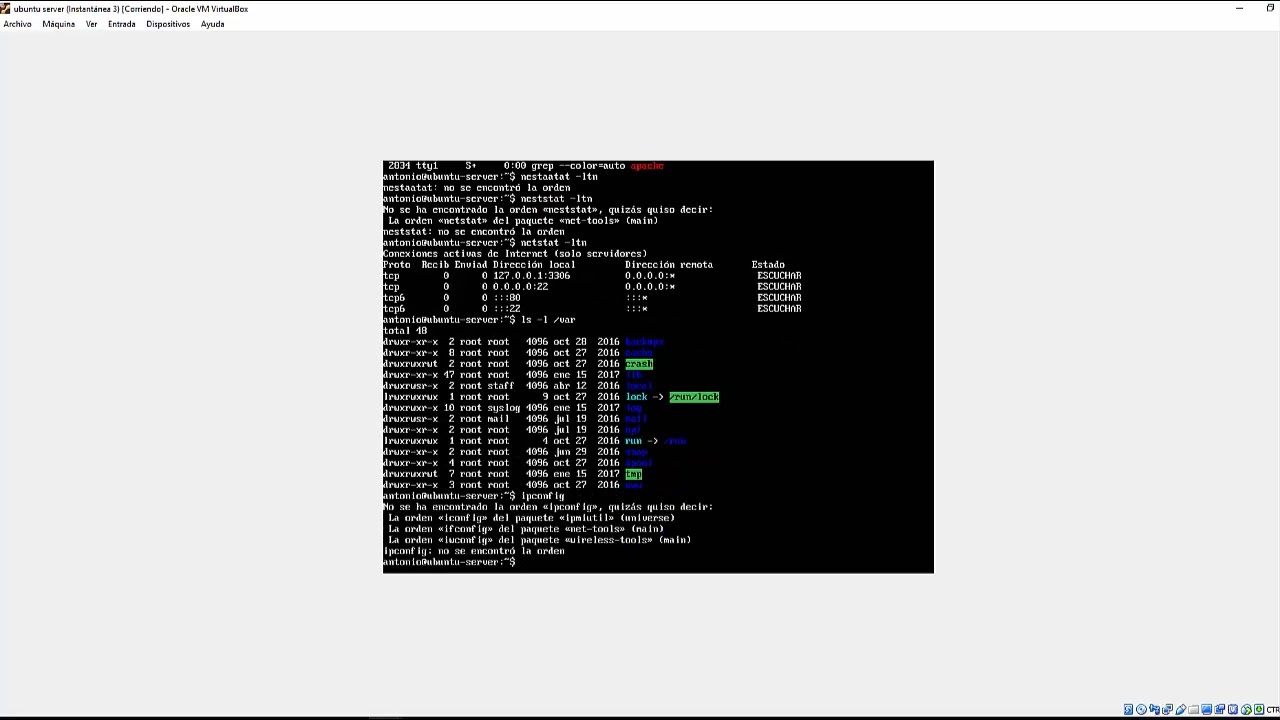
Task: Click the optical disc status icon
Action: tap(1141, 709)
